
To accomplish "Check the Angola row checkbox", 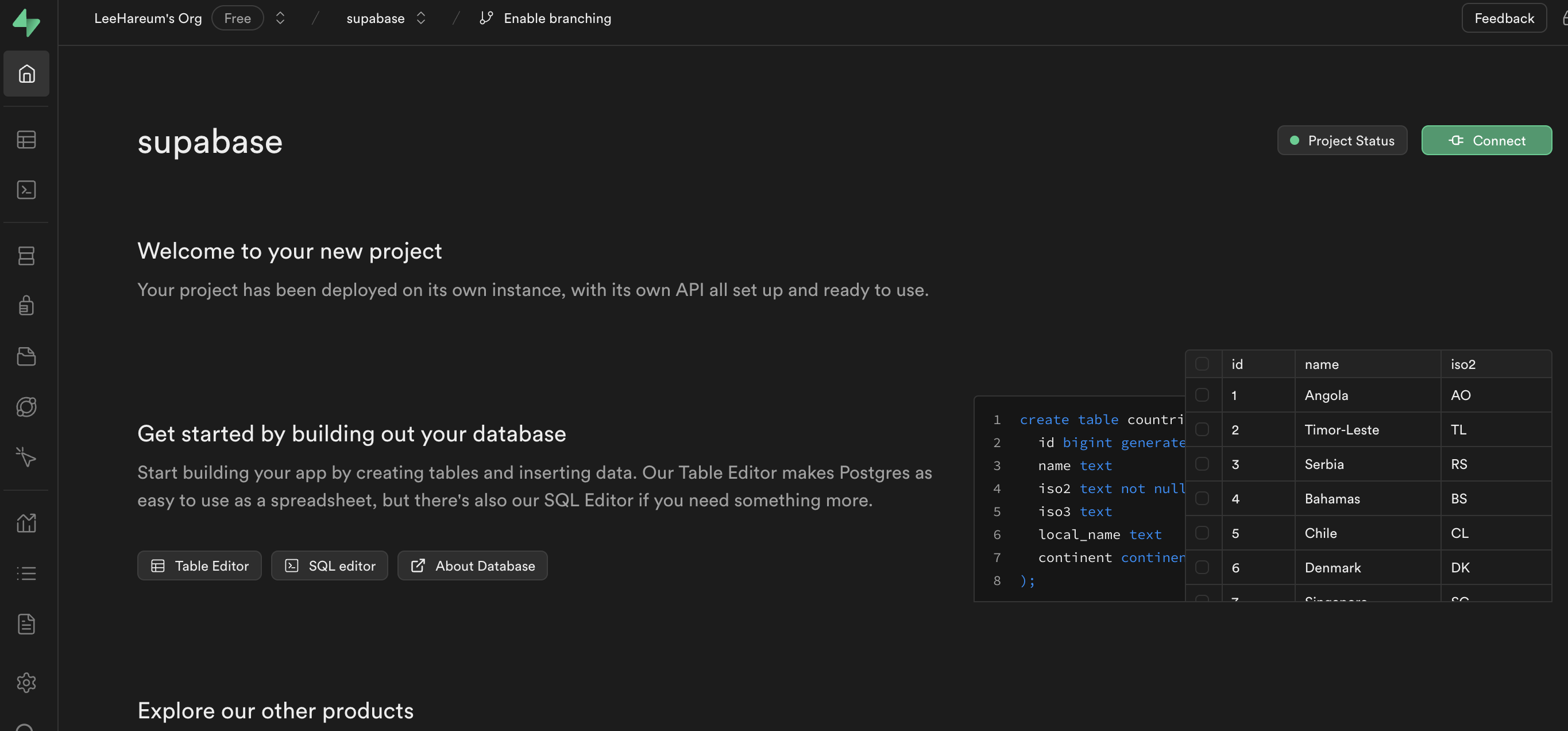I will pos(1202,395).
